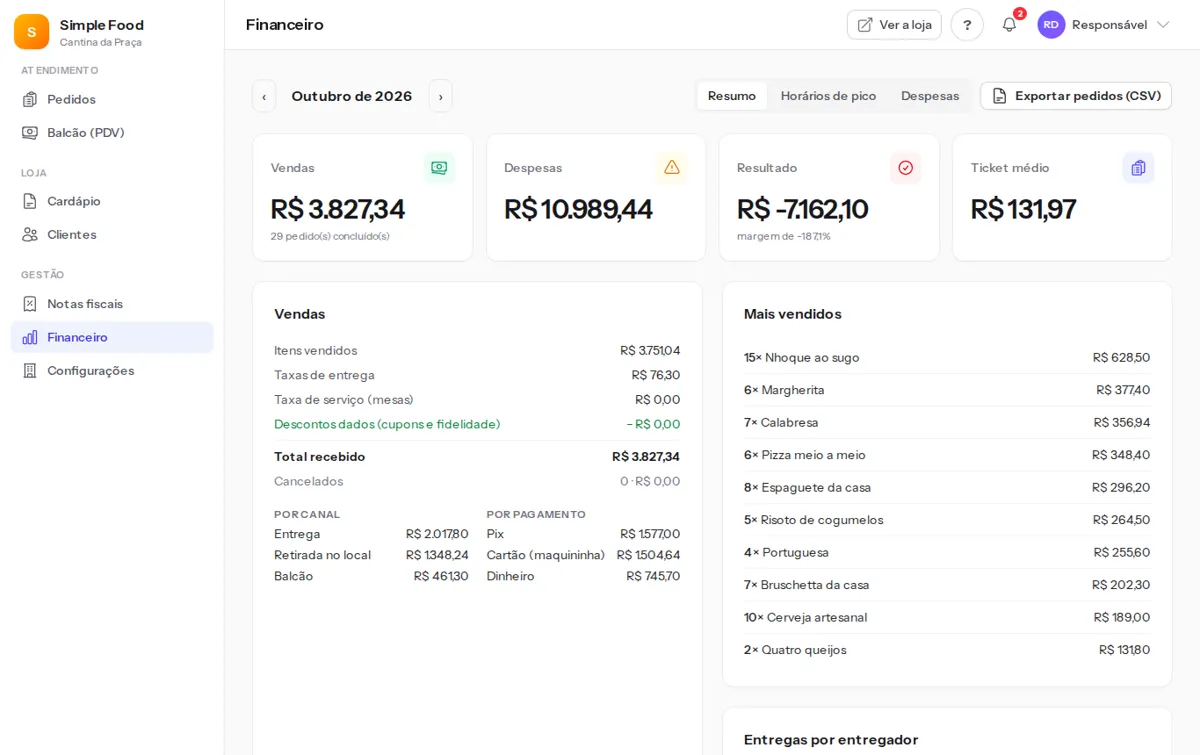
Task: Click the Pedidos sidebar icon
Action: coord(30,99)
